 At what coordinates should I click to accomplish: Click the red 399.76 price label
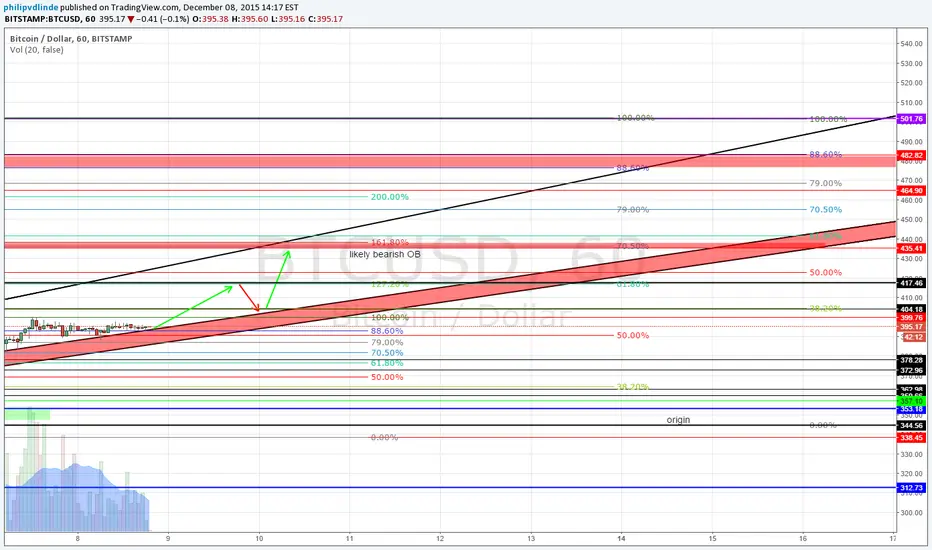point(911,318)
